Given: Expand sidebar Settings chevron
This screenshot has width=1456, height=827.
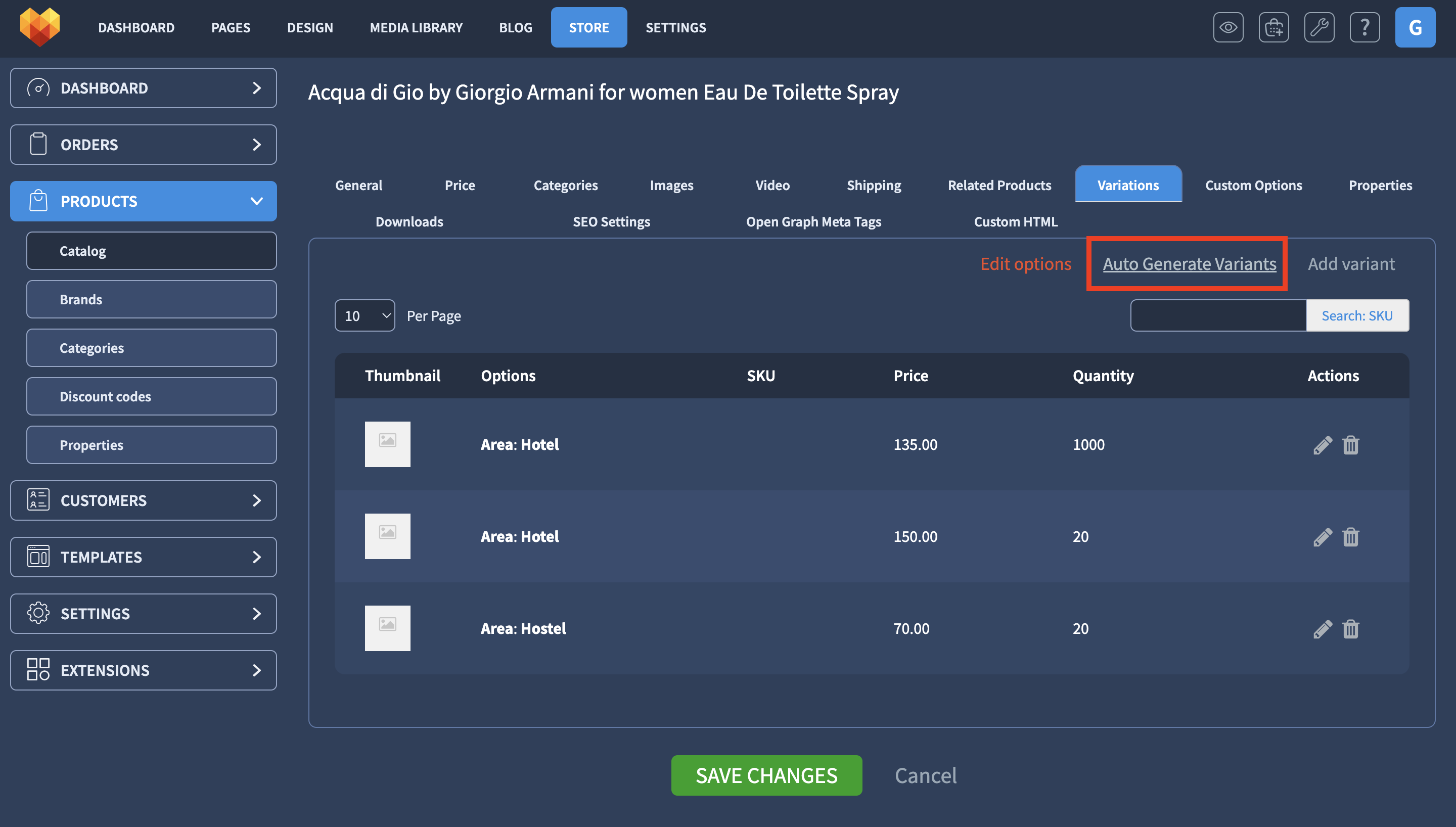Looking at the screenshot, I should click(257, 614).
